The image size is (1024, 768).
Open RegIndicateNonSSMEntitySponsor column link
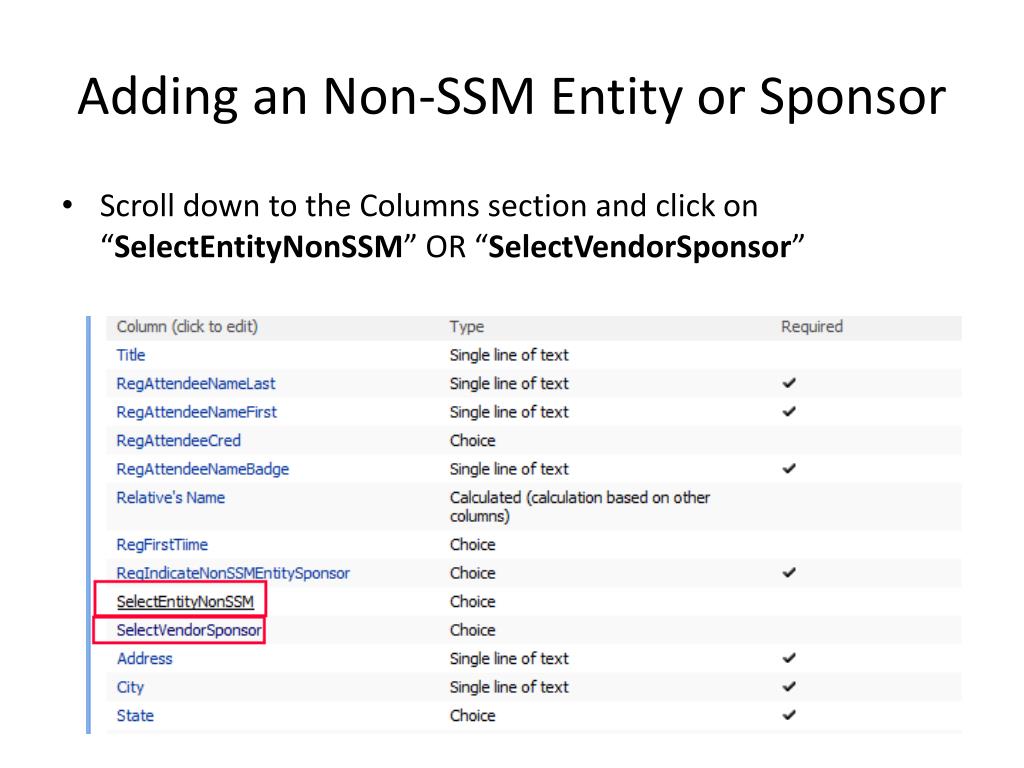[233, 573]
